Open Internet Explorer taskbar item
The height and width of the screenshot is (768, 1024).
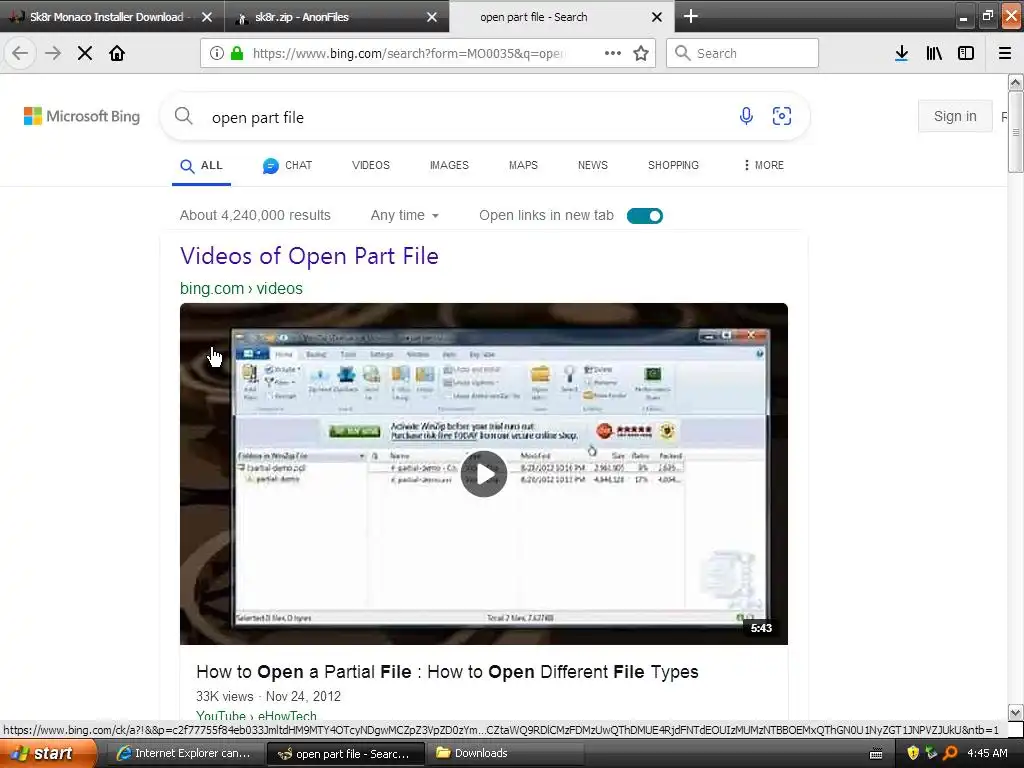(184, 754)
